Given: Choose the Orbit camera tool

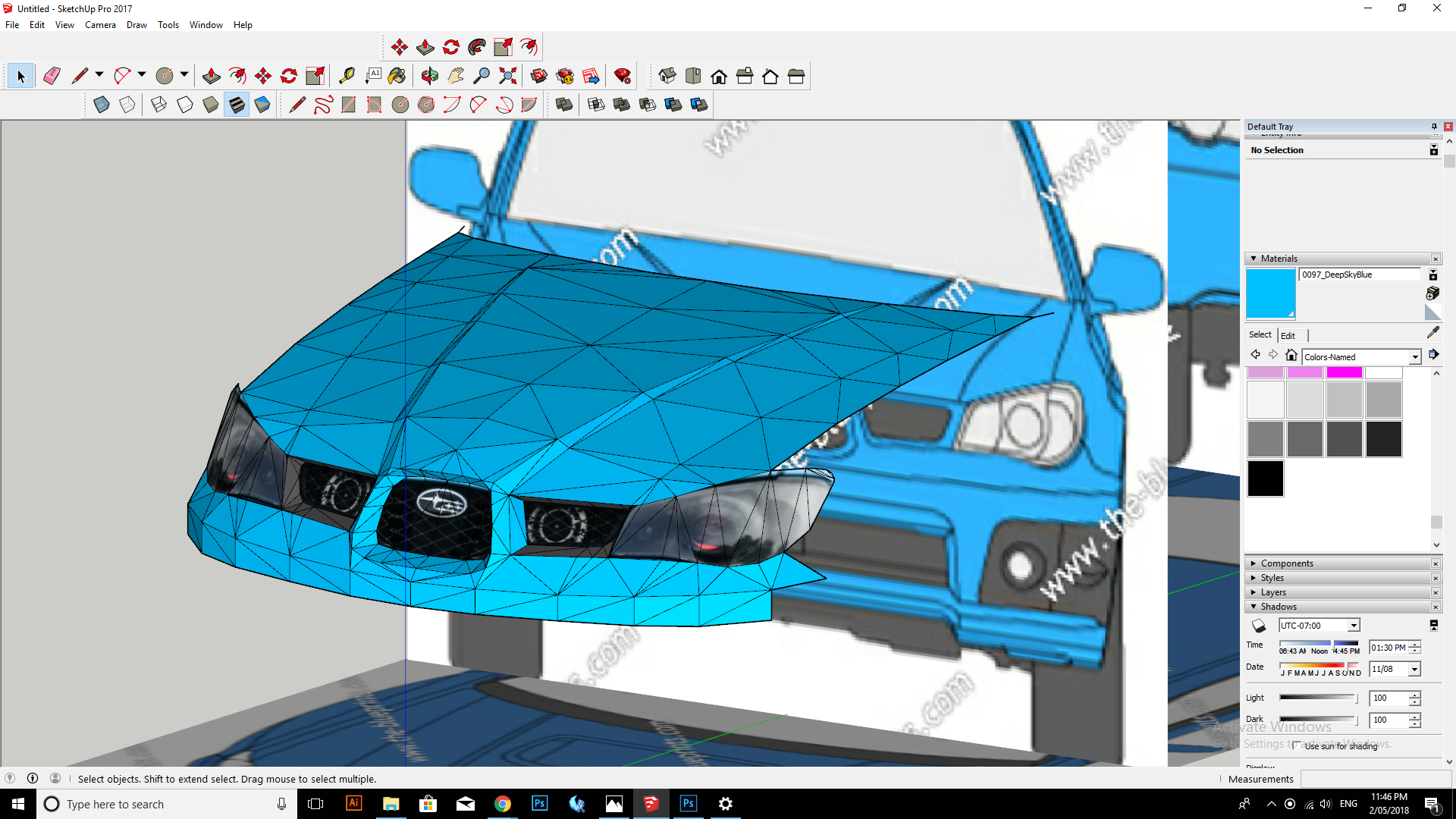Looking at the screenshot, I should coord(430,76).
